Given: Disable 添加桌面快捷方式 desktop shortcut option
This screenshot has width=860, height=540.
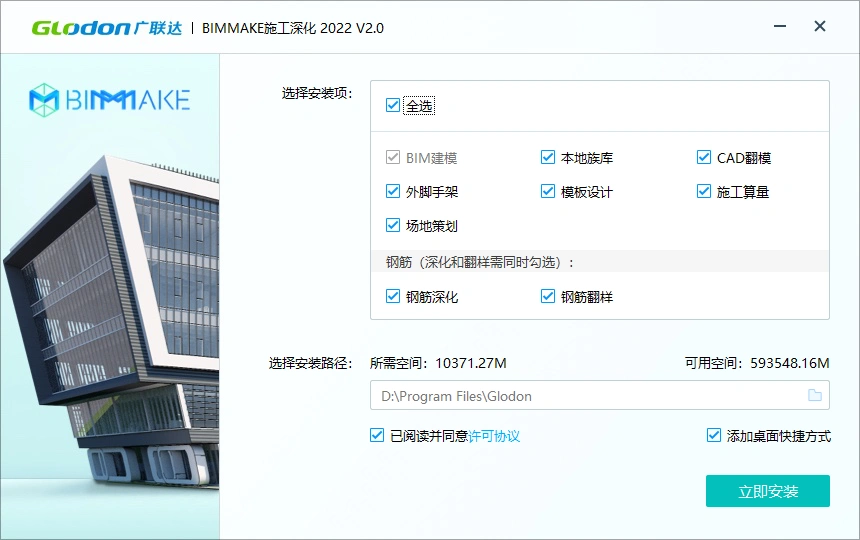Looking at the screenshot, I should tap(714, 436).
